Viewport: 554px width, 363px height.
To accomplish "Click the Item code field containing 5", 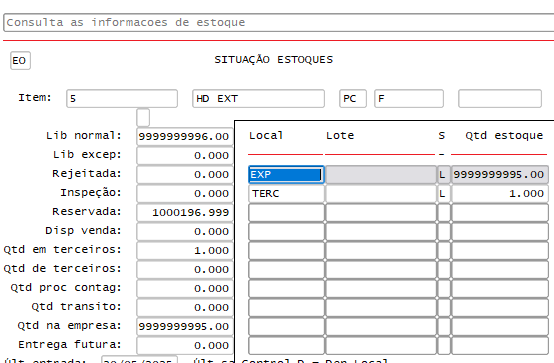I will pos(122,98).
